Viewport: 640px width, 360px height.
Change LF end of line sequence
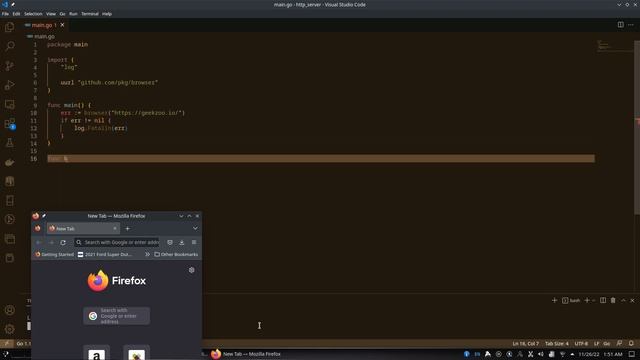coord(596,344)
